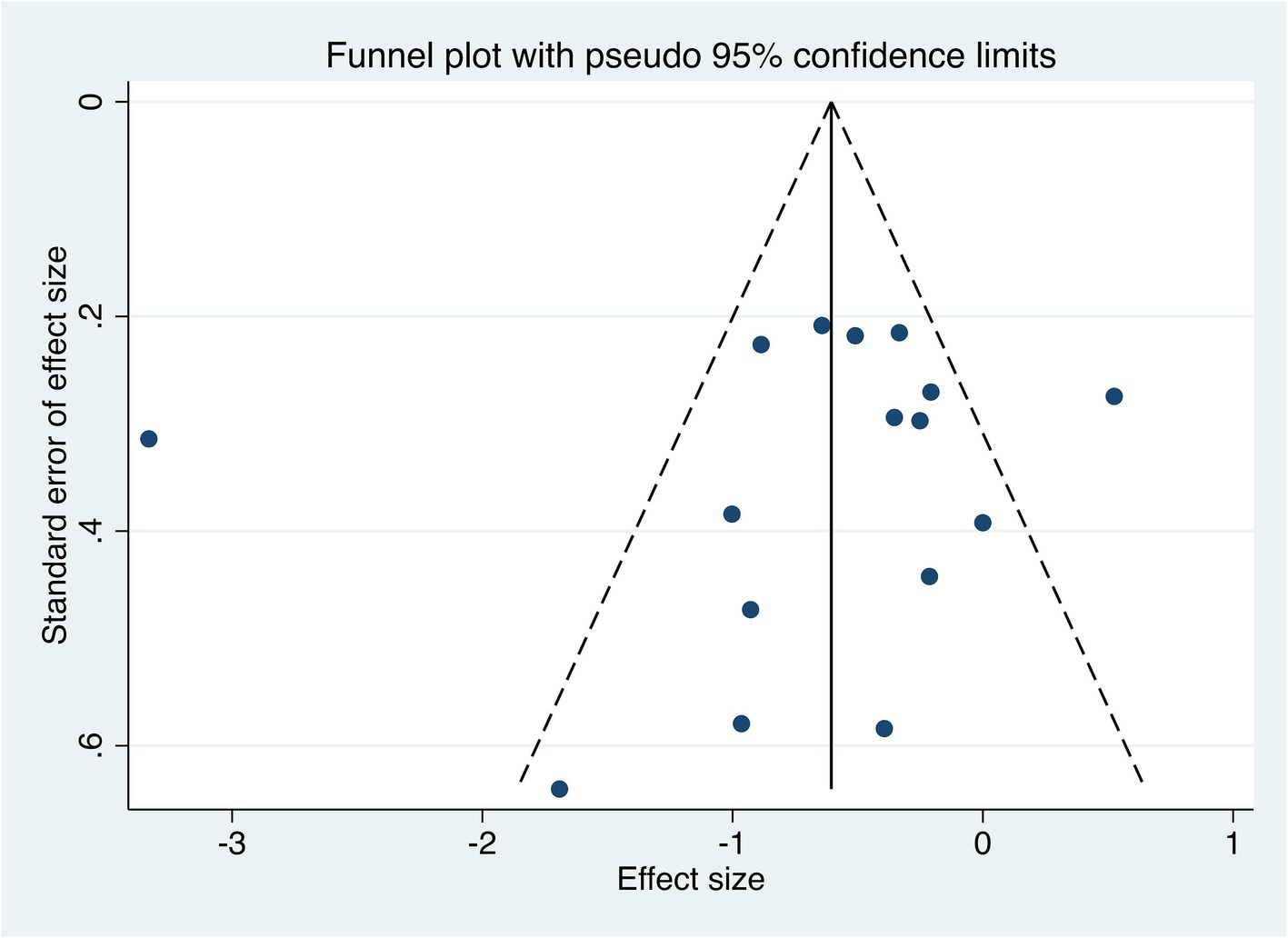Click the "-2" x-axis tick label
The image size is (1288, 938).
pos(482,844)
